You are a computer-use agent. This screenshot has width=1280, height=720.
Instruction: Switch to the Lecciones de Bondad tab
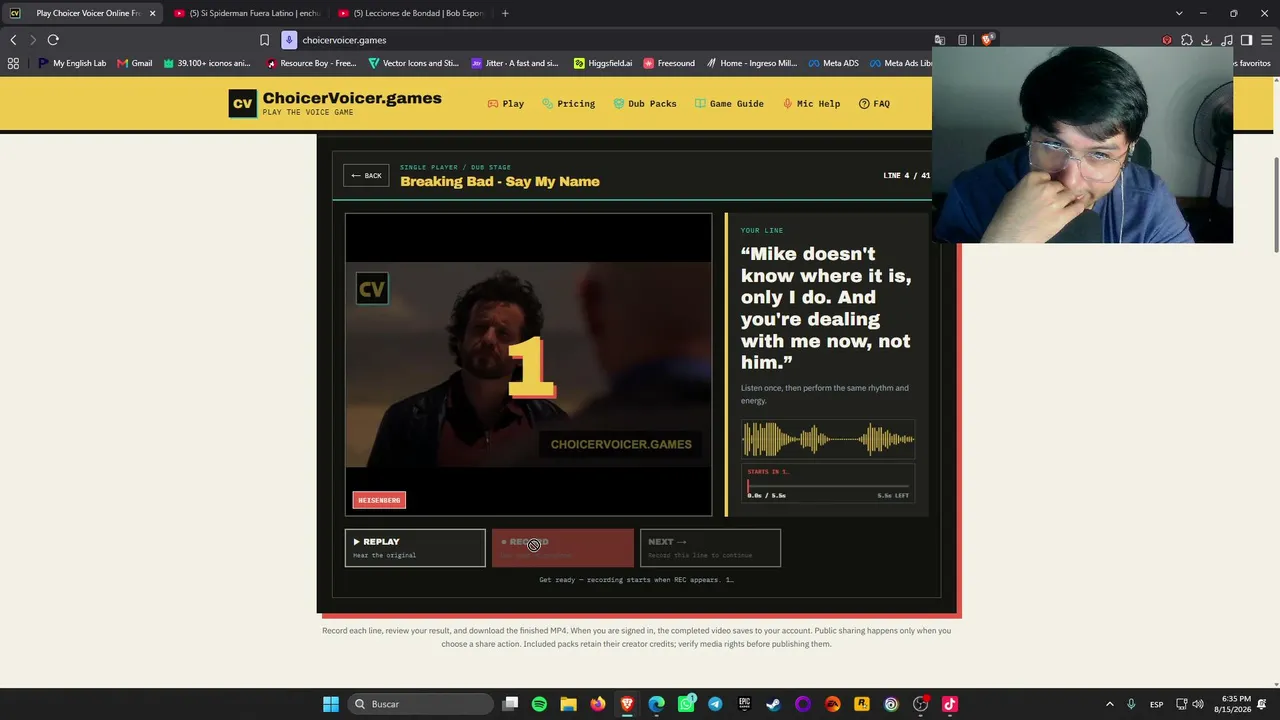tap(410, 13)
